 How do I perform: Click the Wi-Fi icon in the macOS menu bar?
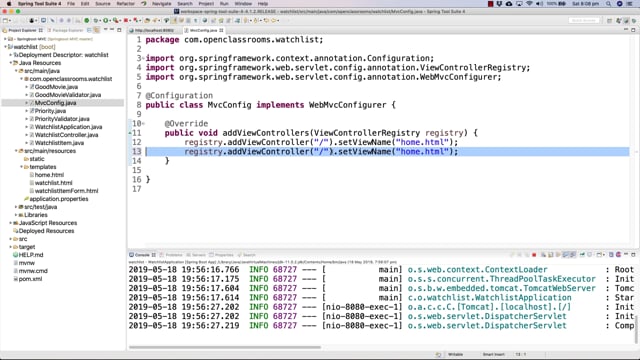(529, 4)
